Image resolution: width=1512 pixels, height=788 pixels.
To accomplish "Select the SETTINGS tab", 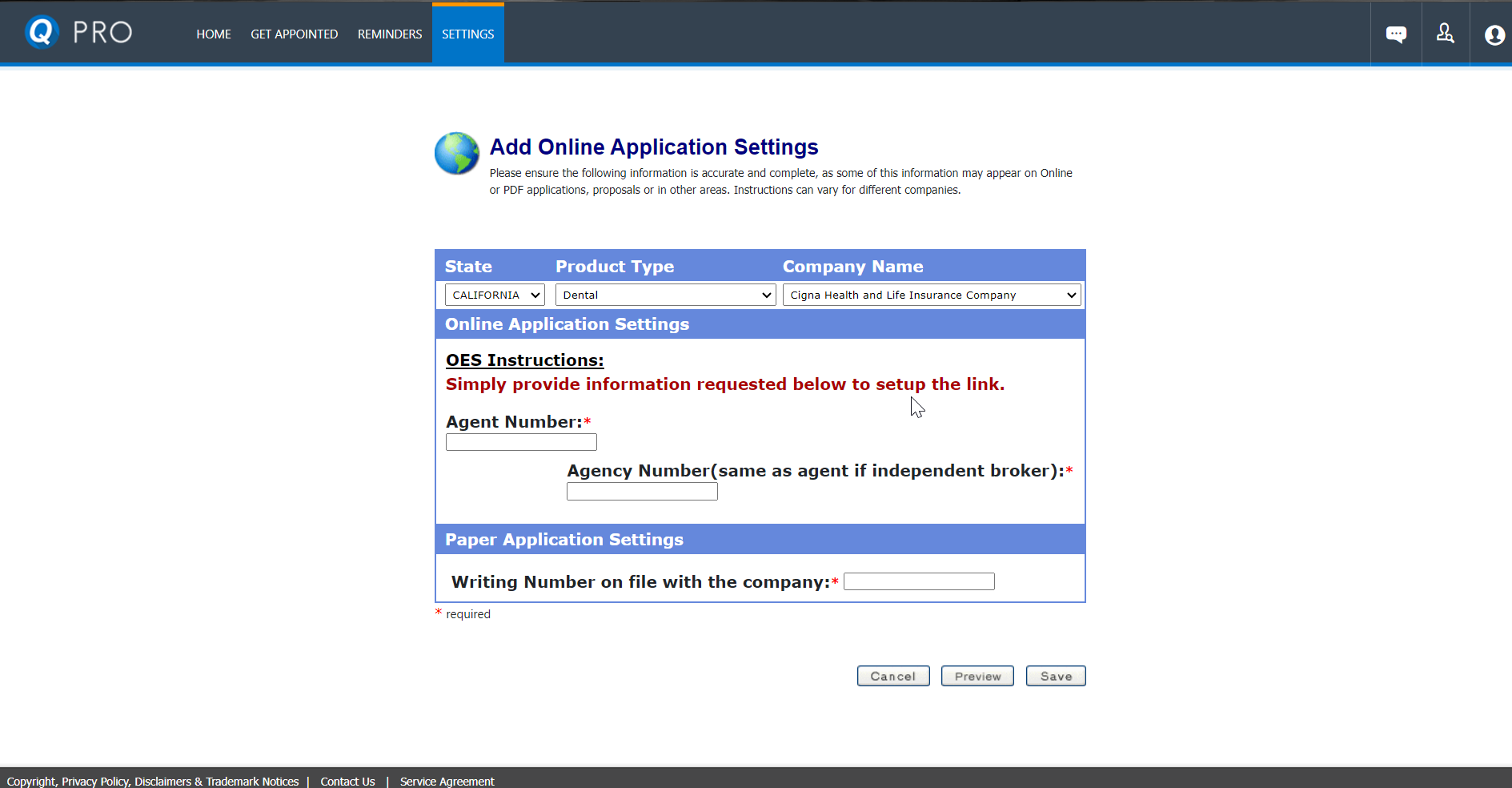I will 467,34.
